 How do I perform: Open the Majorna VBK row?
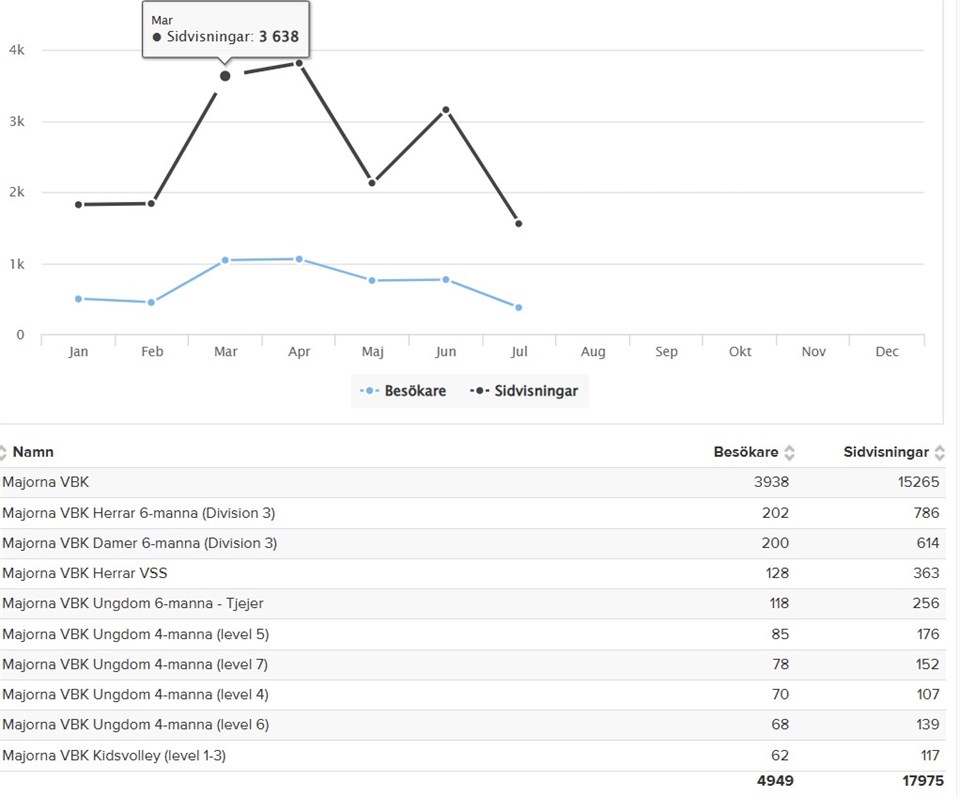(x=46, y=483)
